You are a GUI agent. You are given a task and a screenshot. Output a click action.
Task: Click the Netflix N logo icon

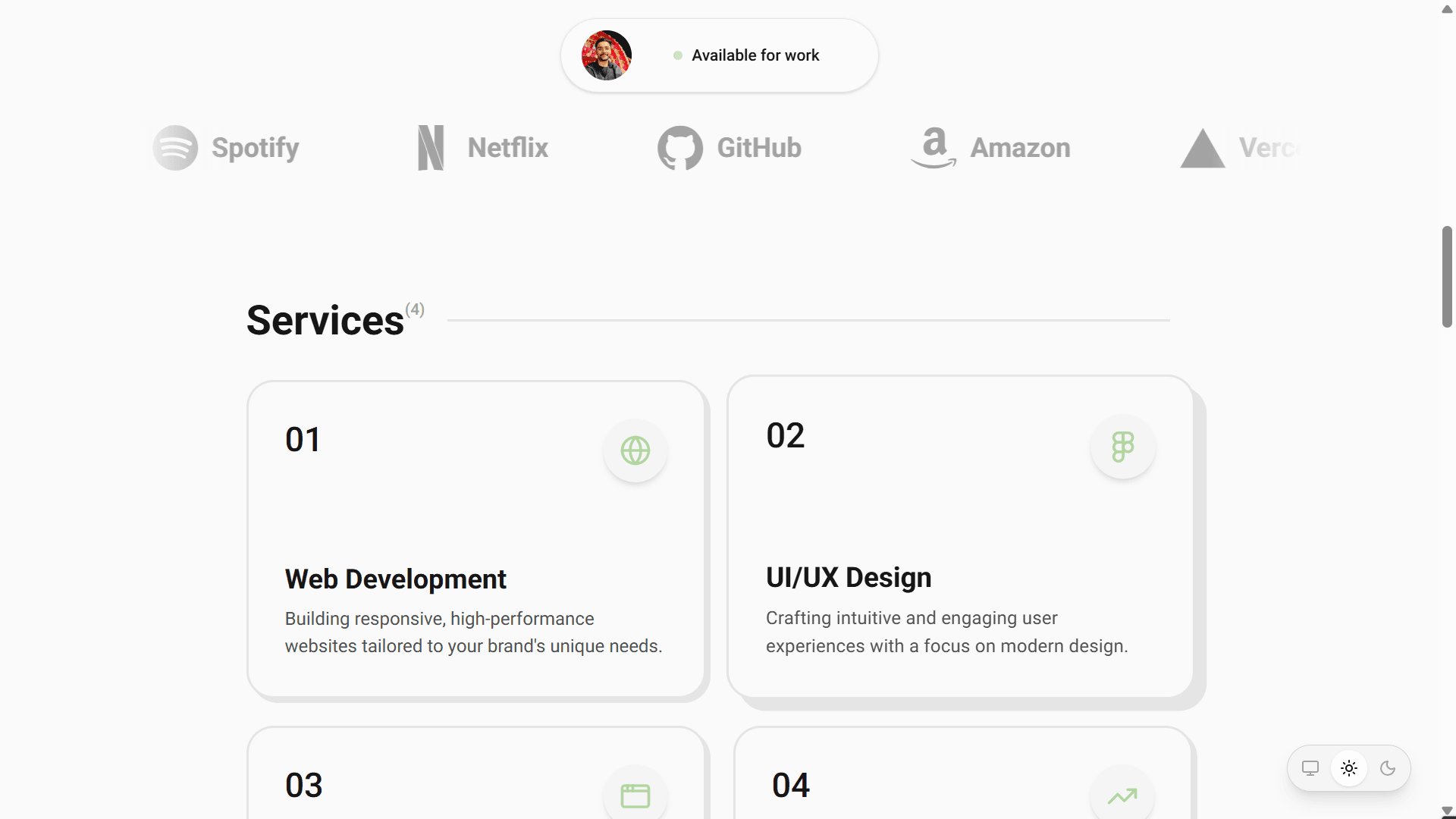coord(431,148)
